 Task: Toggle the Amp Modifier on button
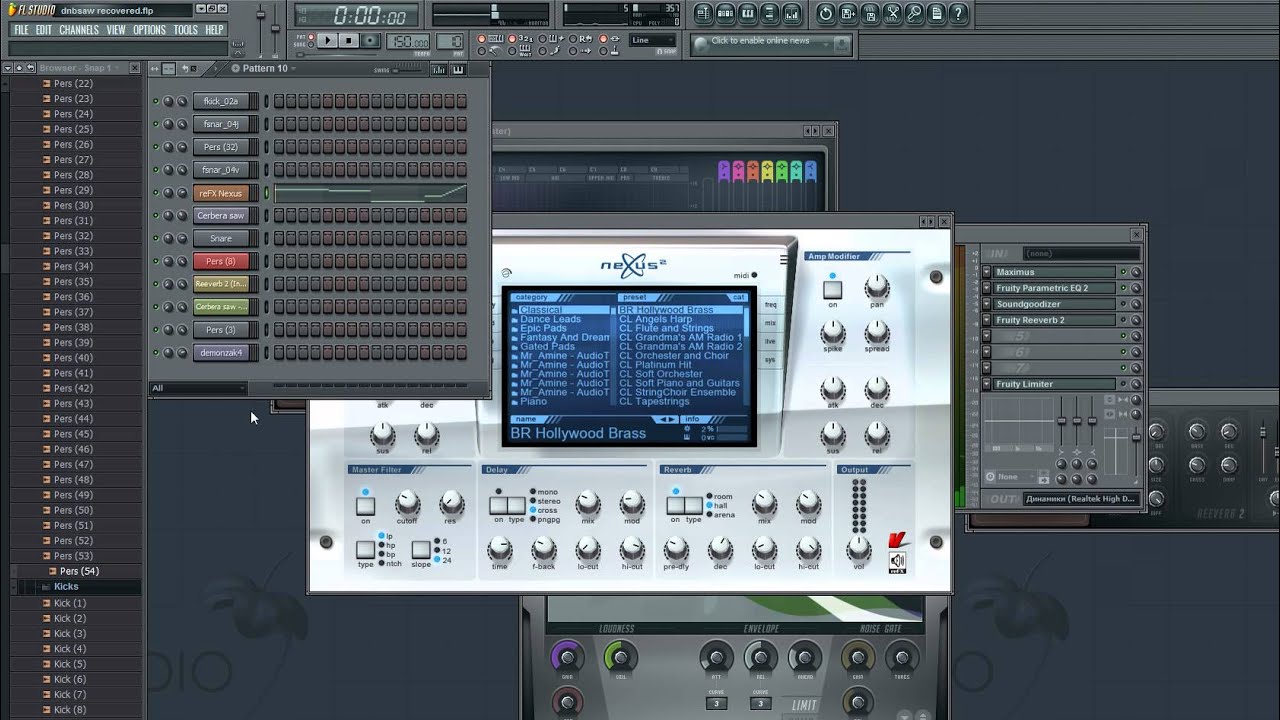(832, 290)
